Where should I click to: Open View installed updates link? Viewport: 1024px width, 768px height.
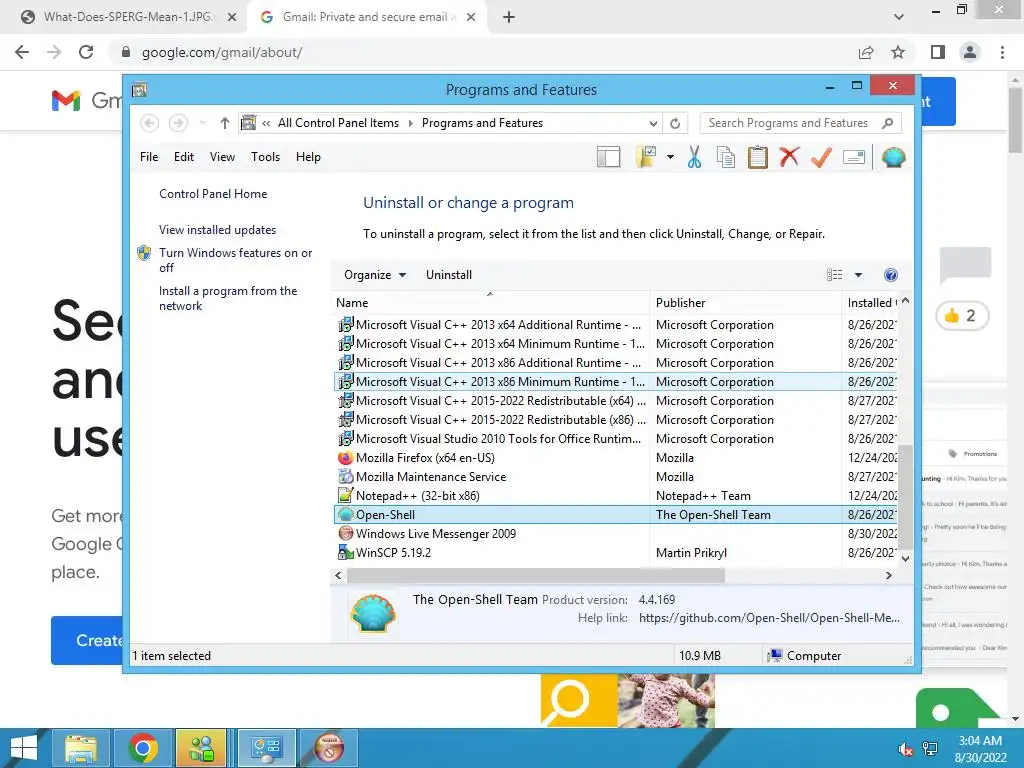tap(217, 230)
